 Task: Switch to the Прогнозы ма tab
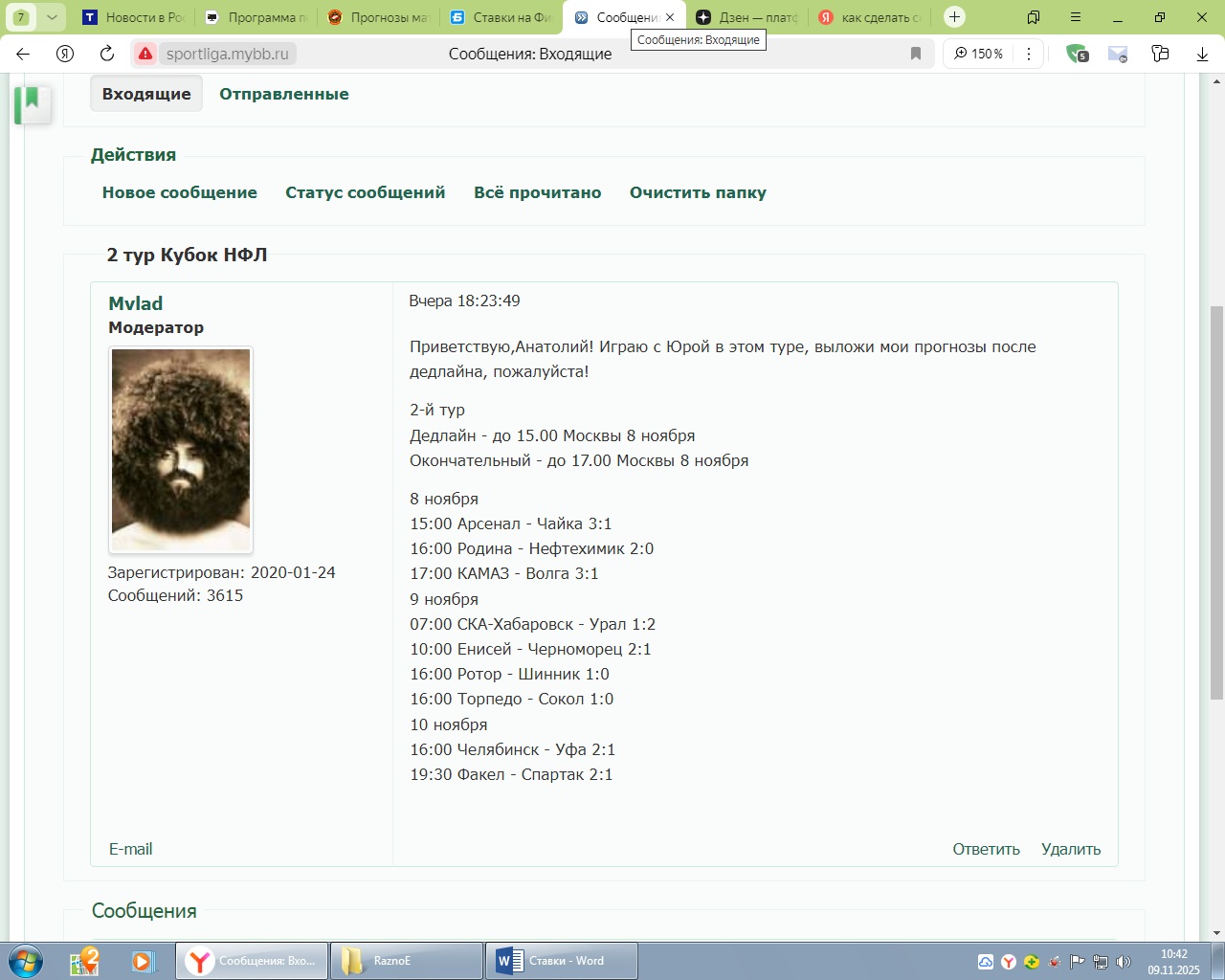379,17
